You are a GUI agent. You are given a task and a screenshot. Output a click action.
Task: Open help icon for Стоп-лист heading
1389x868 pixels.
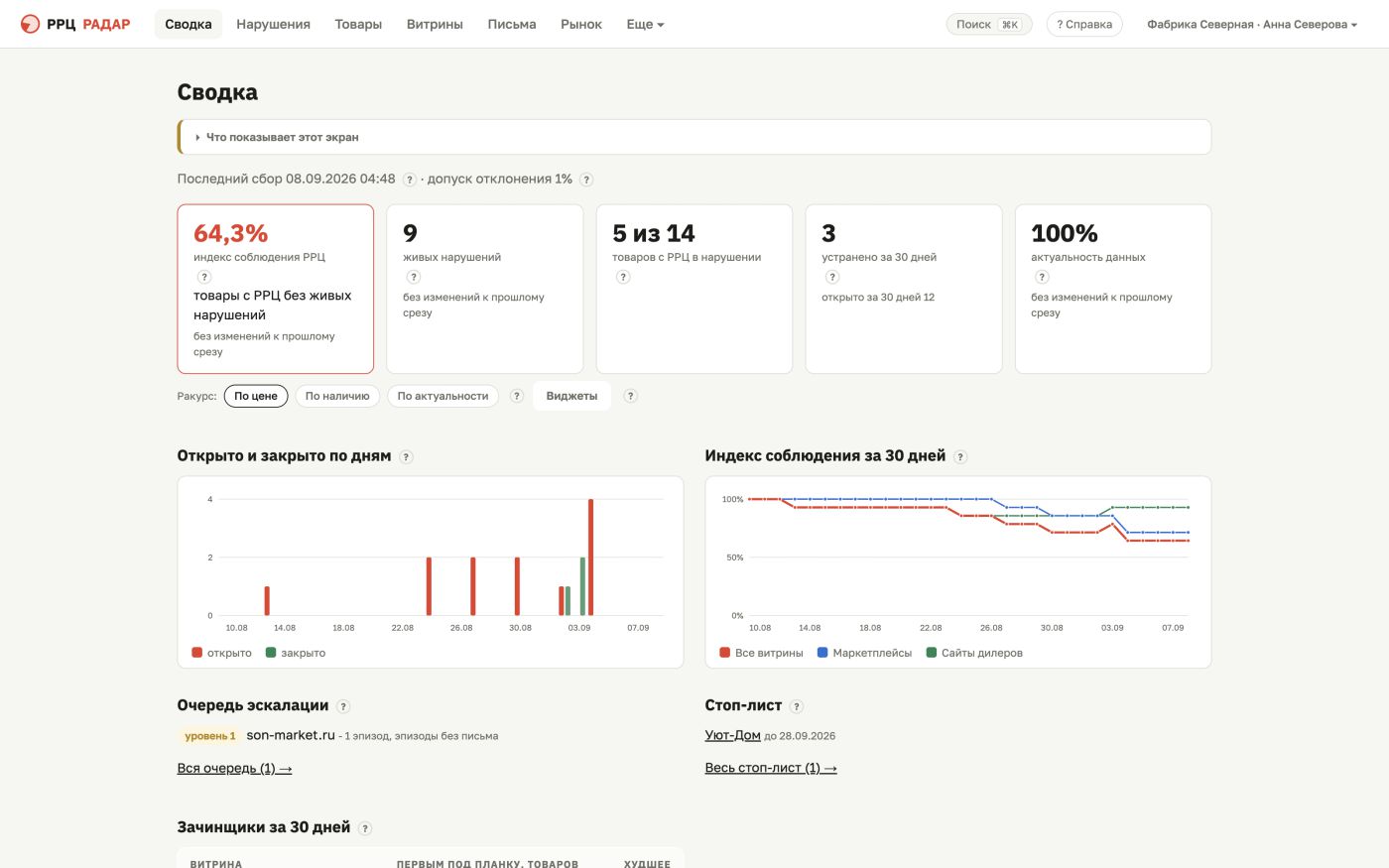click(x=797, y=706)
